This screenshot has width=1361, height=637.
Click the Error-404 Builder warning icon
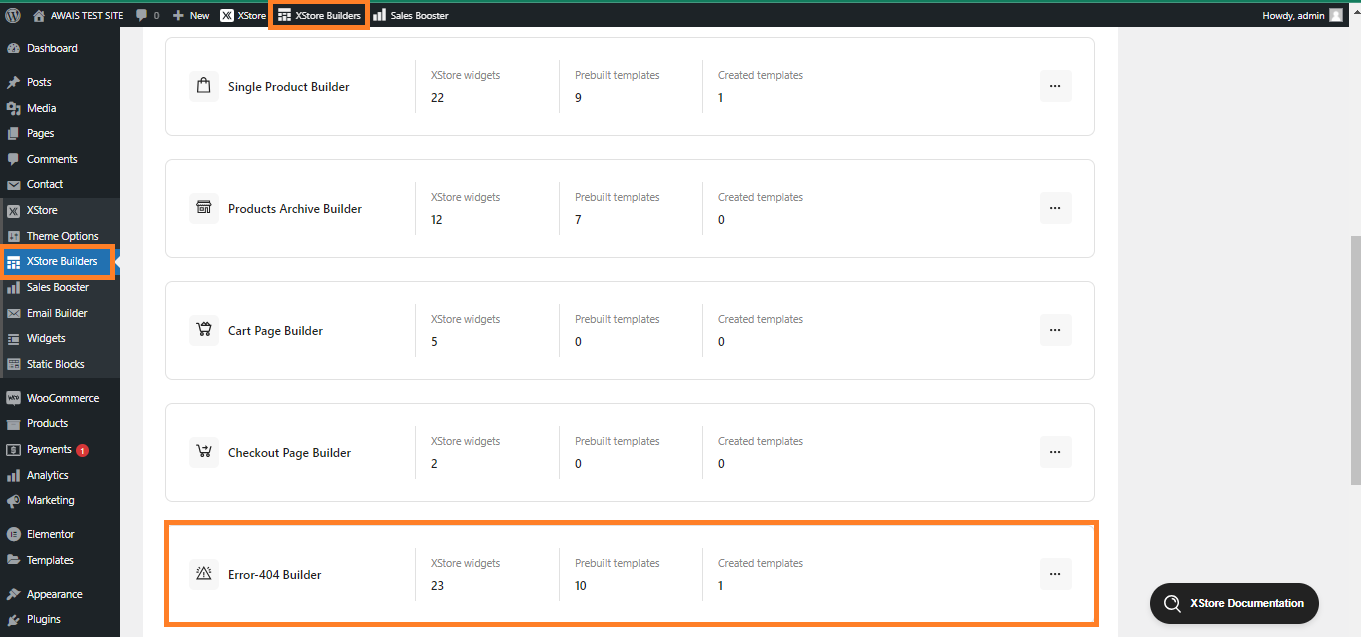[x=204, y=574]
